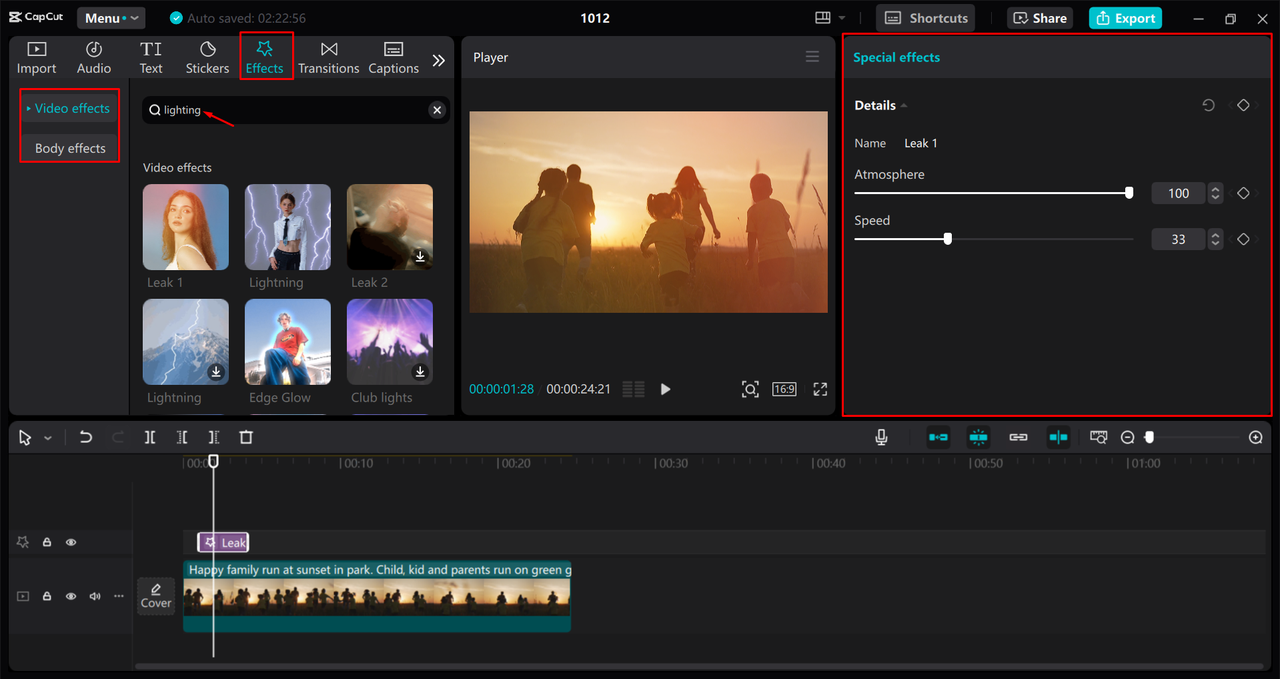Change the 16:9 aspect ratio
The image size is (1280, 679).
click(784, 389)
